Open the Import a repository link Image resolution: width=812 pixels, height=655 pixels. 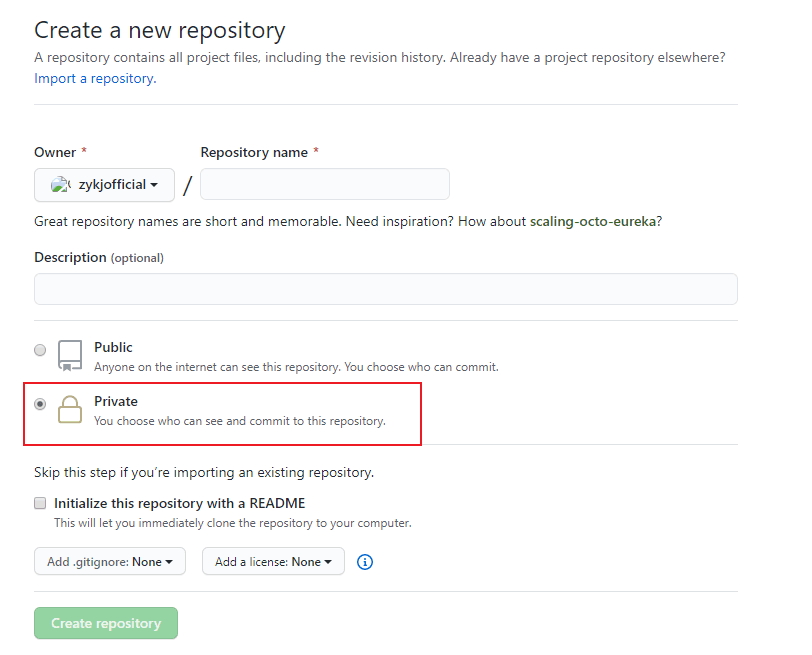point(94,78)
